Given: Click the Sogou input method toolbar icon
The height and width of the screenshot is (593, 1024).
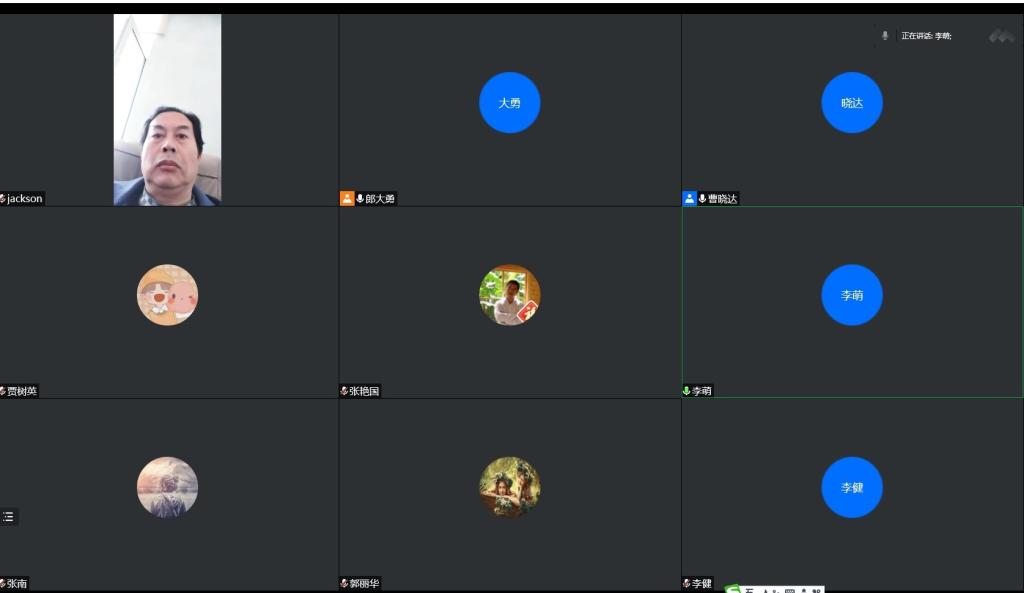Looking at the screenshot, I should pos(733,590).
